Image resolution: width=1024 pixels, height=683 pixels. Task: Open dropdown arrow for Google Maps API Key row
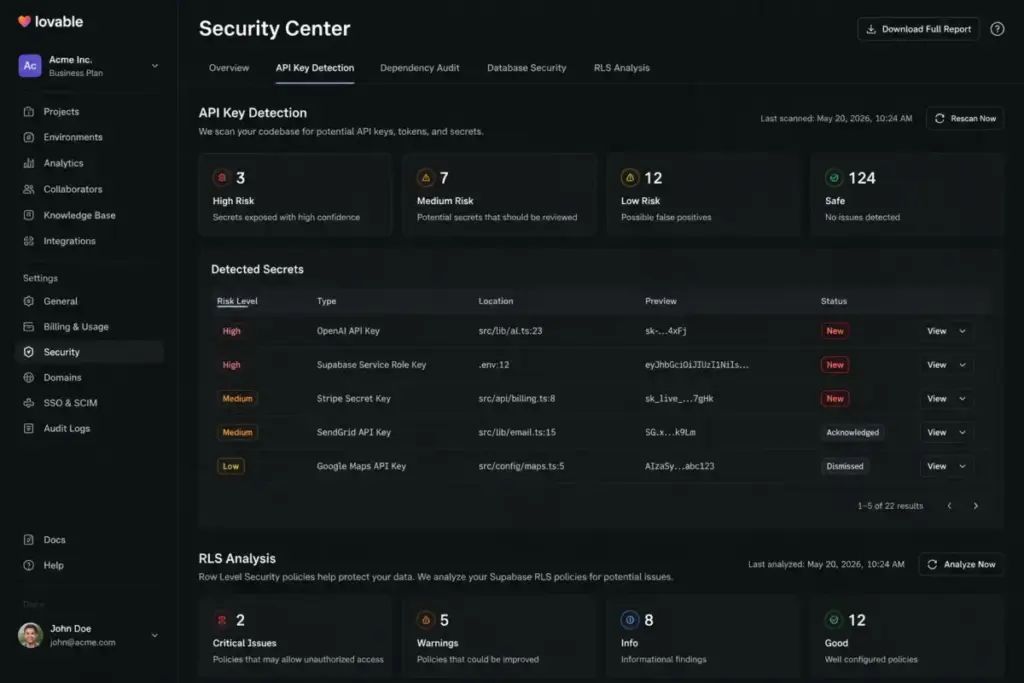[x=962, y=466]
